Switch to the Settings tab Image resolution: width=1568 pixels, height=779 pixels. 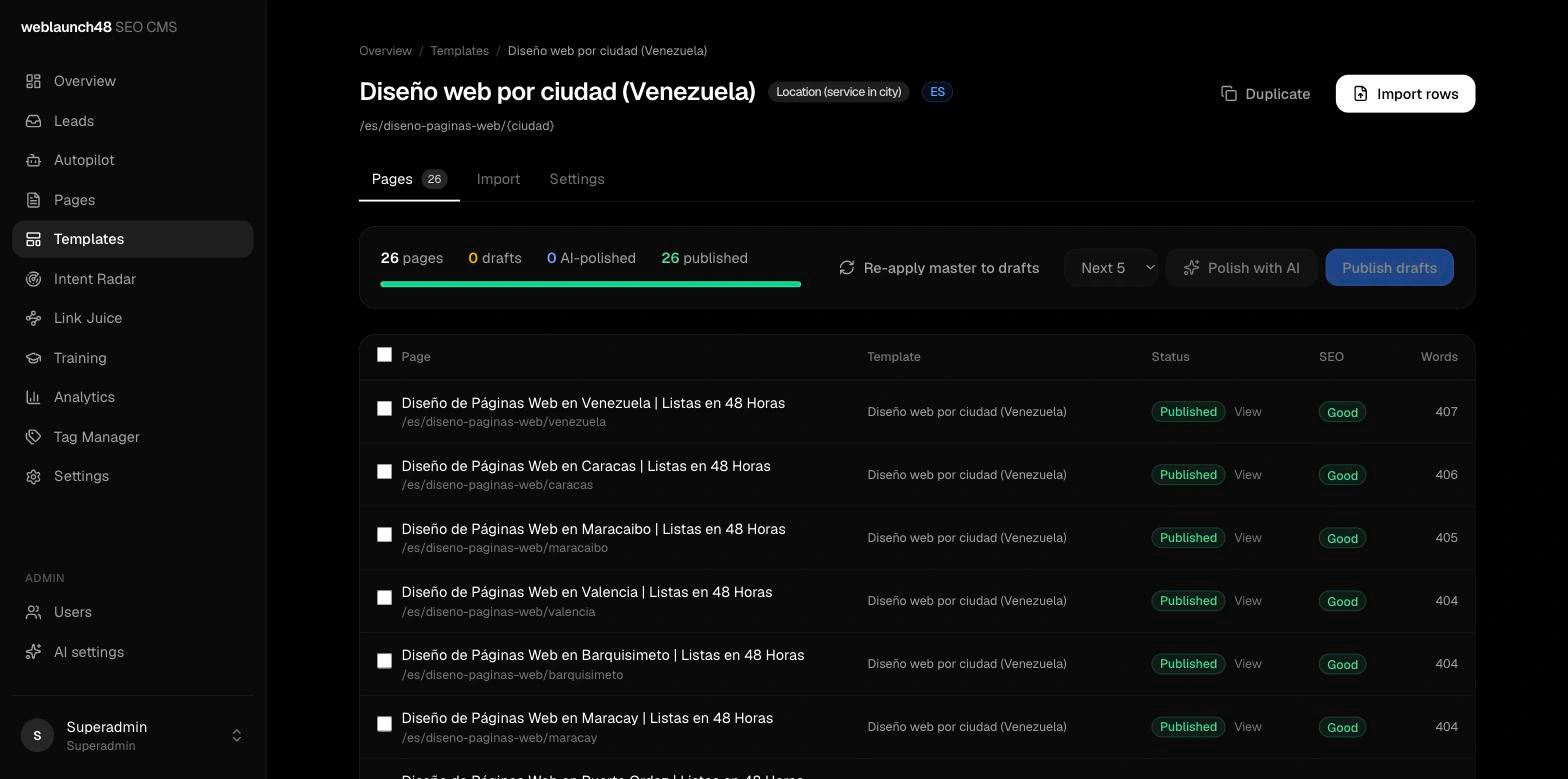point(577,179)
